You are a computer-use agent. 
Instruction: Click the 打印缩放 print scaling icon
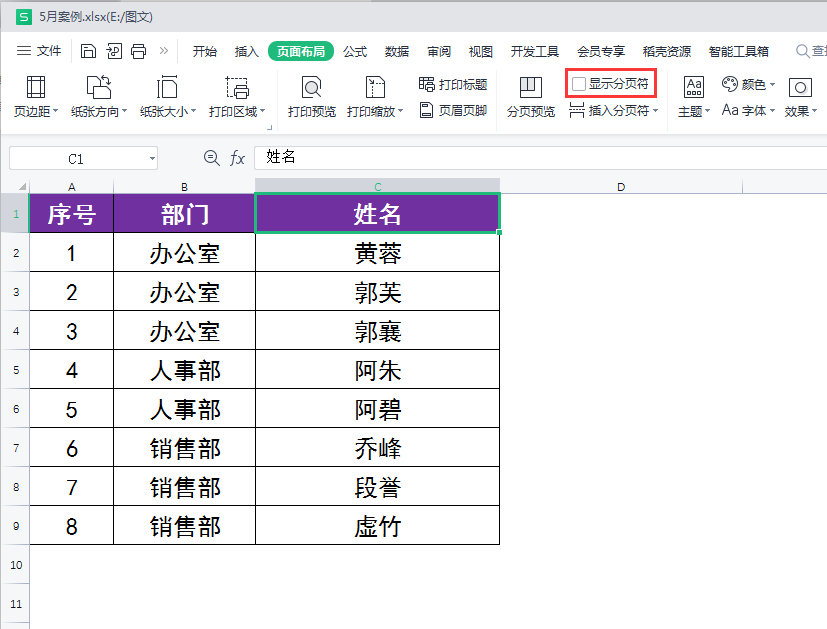coord(376,87)
